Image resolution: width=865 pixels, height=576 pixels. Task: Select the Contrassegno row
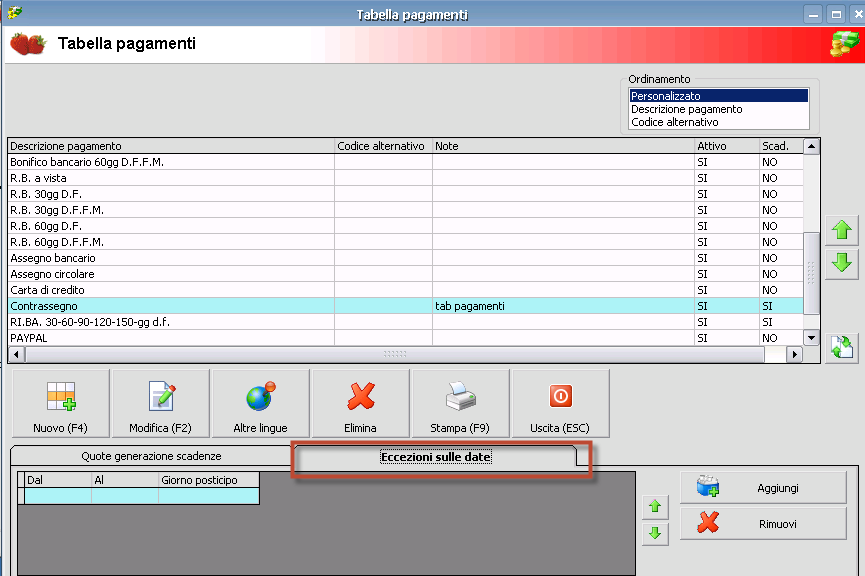click(x=405, y=306)
